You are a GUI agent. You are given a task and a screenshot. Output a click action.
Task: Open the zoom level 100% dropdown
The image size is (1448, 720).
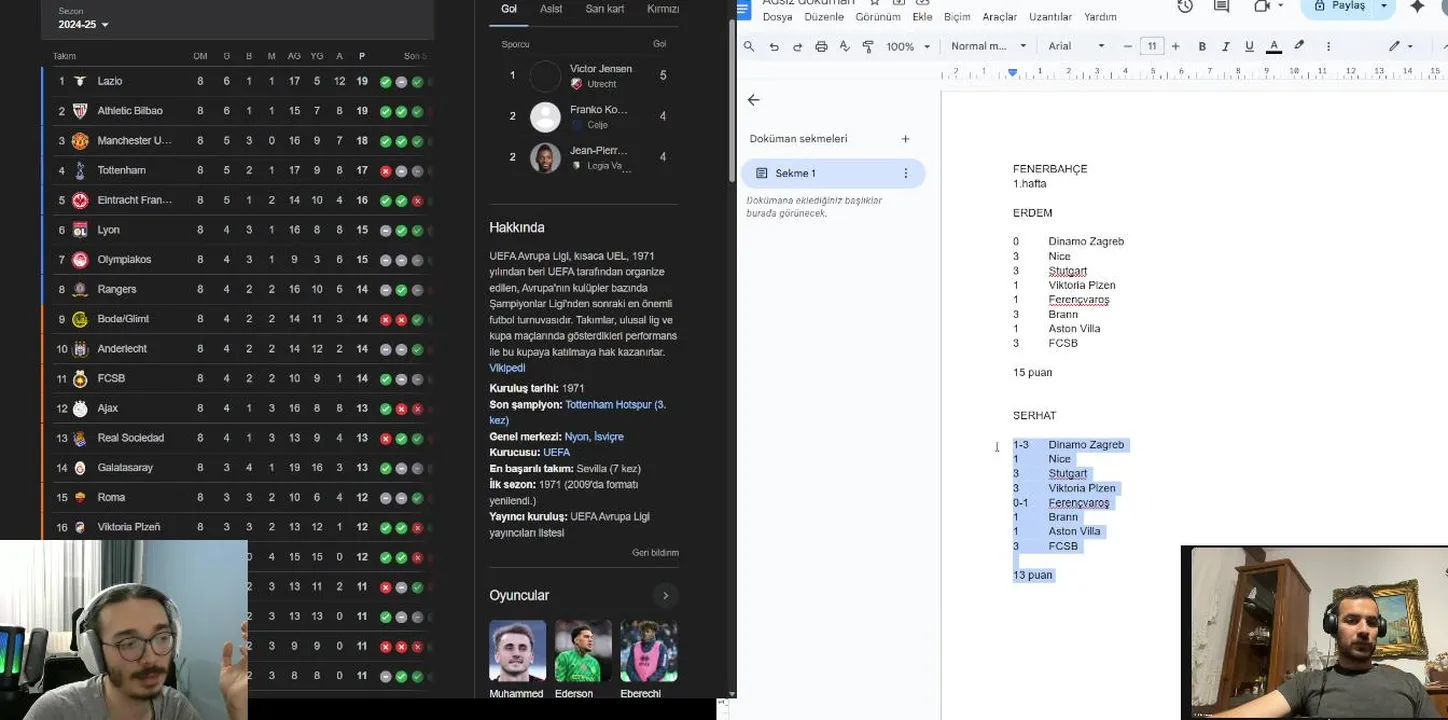tap(908, 46)
